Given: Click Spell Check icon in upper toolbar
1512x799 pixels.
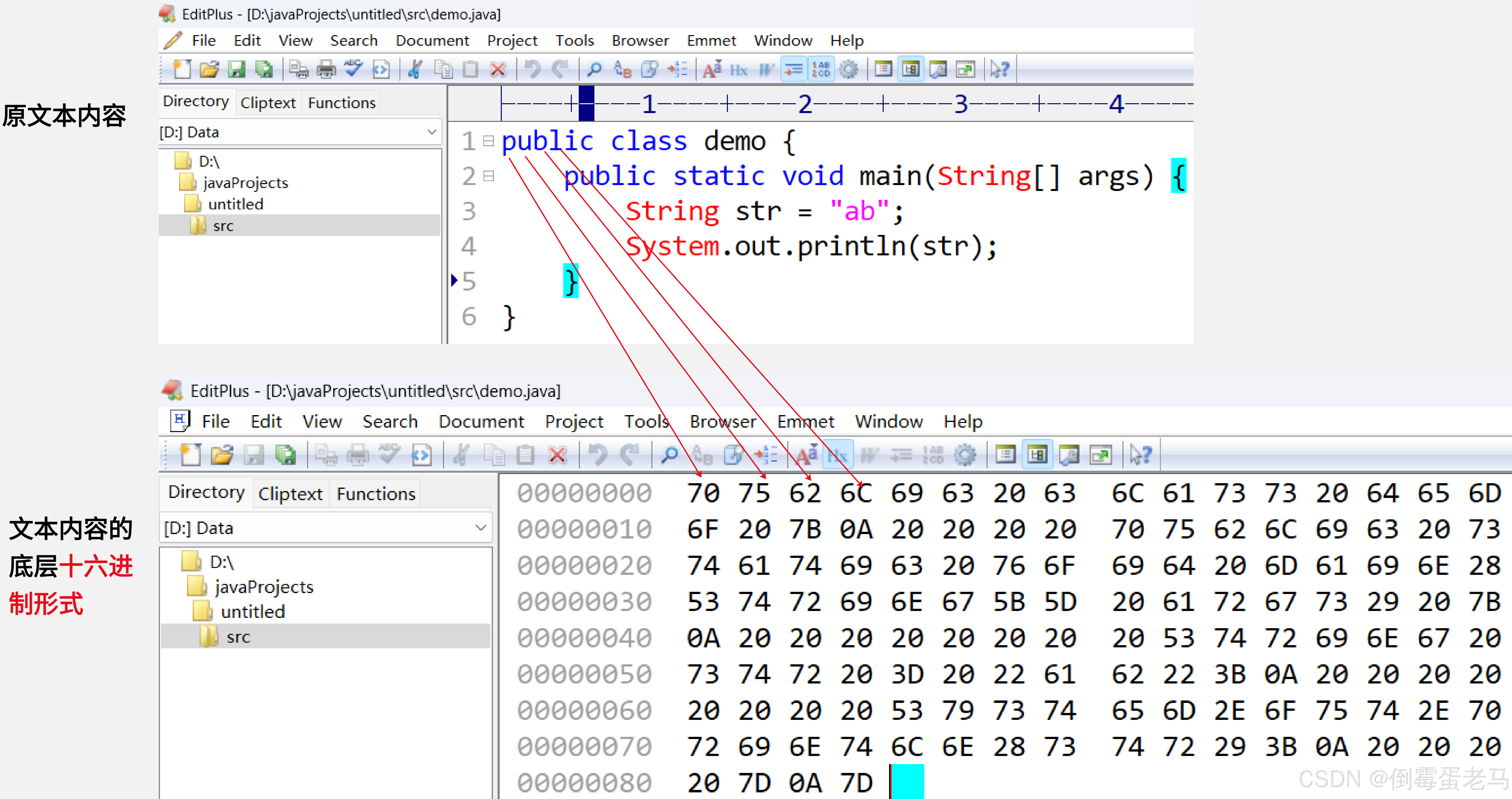Looking at the screenshot, I should tap(354, 70).
